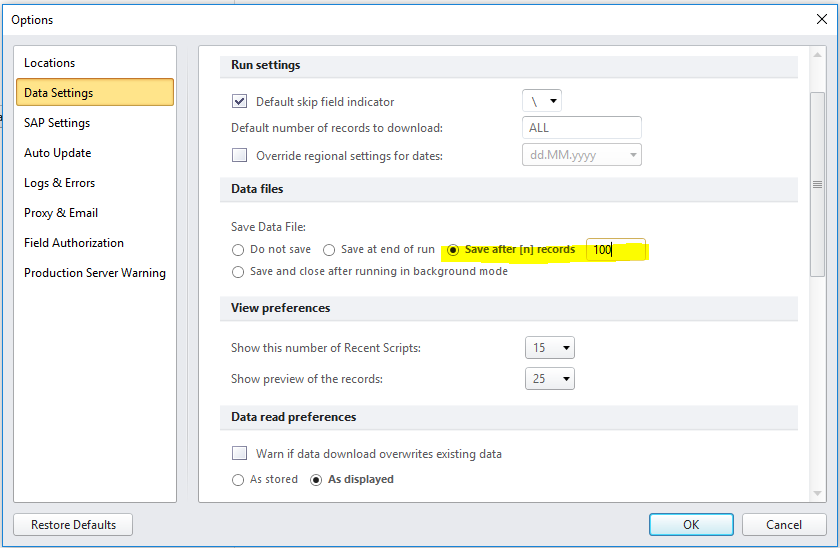This screenshot has height=548, width=840.
Task: Select Data Settings in the sidebar
Action: click(59, 93)
